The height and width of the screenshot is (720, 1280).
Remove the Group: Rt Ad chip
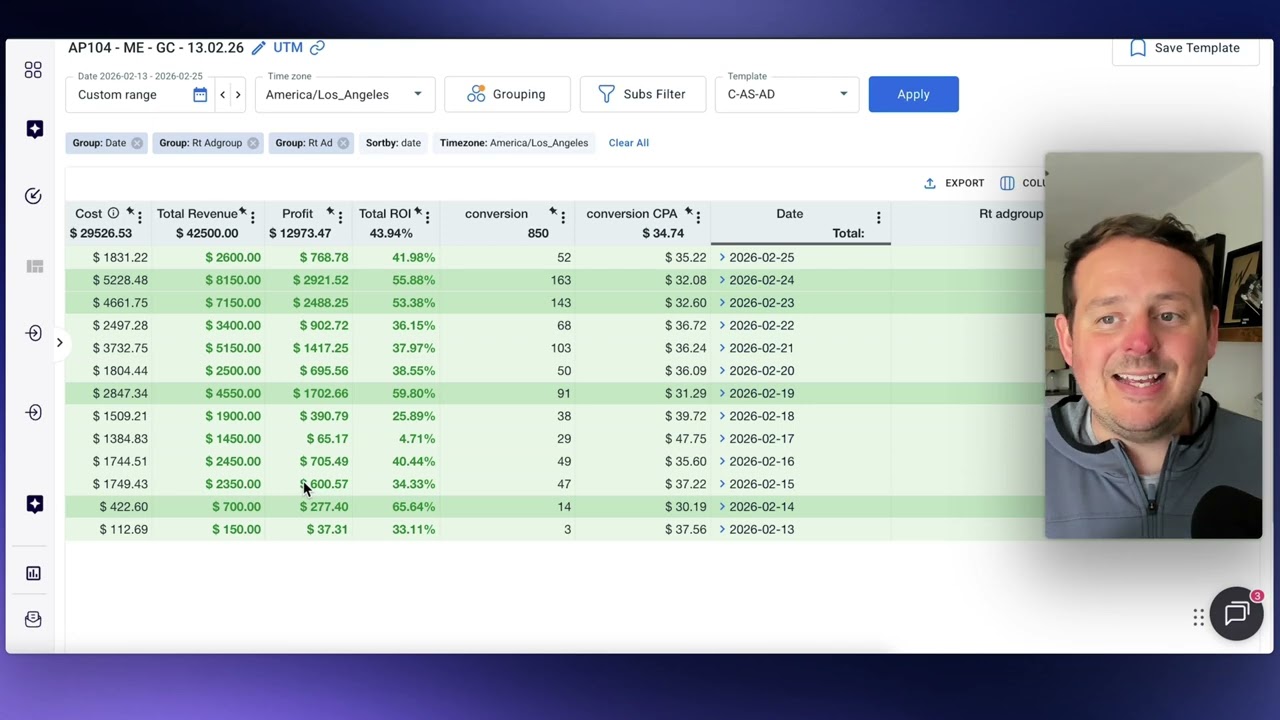343,143
